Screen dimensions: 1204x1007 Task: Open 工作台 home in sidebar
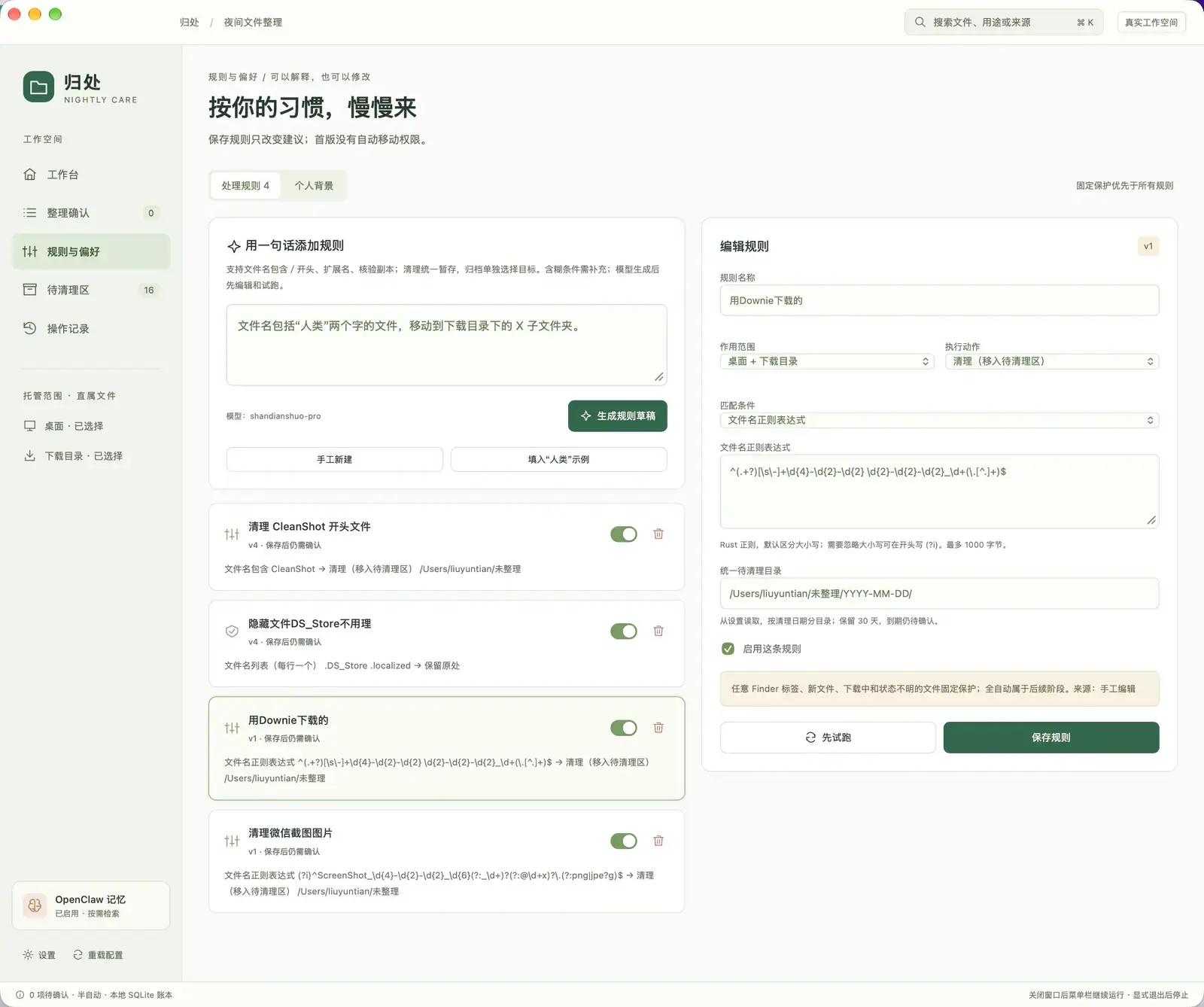point(91,175)
